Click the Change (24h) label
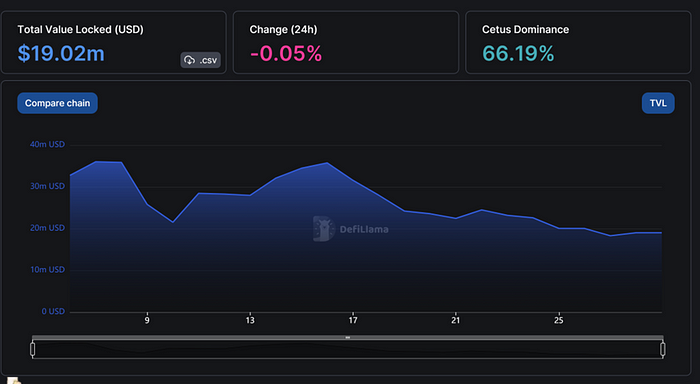700x384 pixels. 283,29
